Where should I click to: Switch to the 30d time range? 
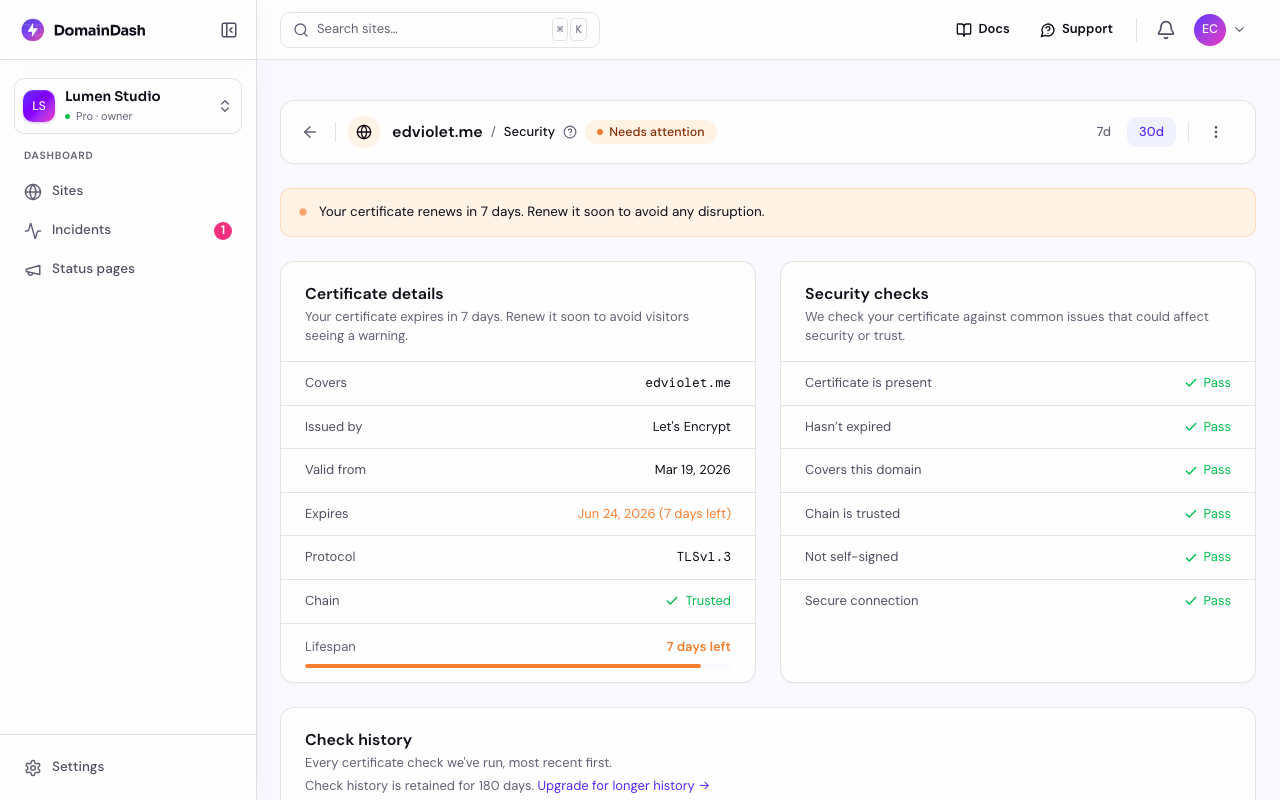click(1151, 132)
